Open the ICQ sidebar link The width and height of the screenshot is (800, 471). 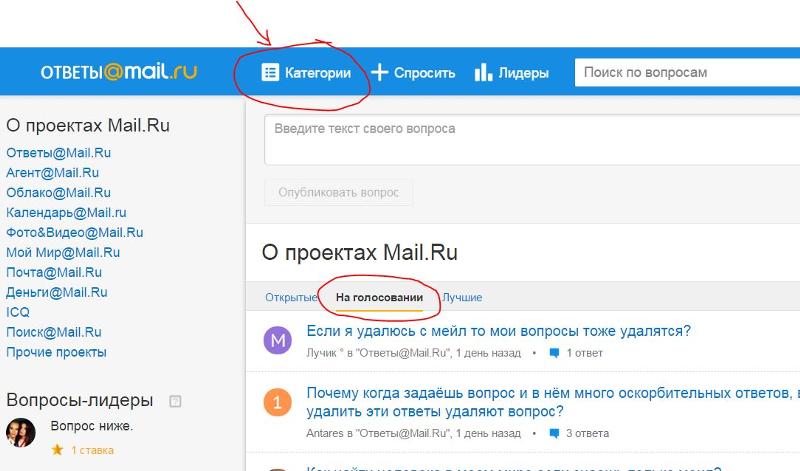pyautogui.click(x=18, y=312)
